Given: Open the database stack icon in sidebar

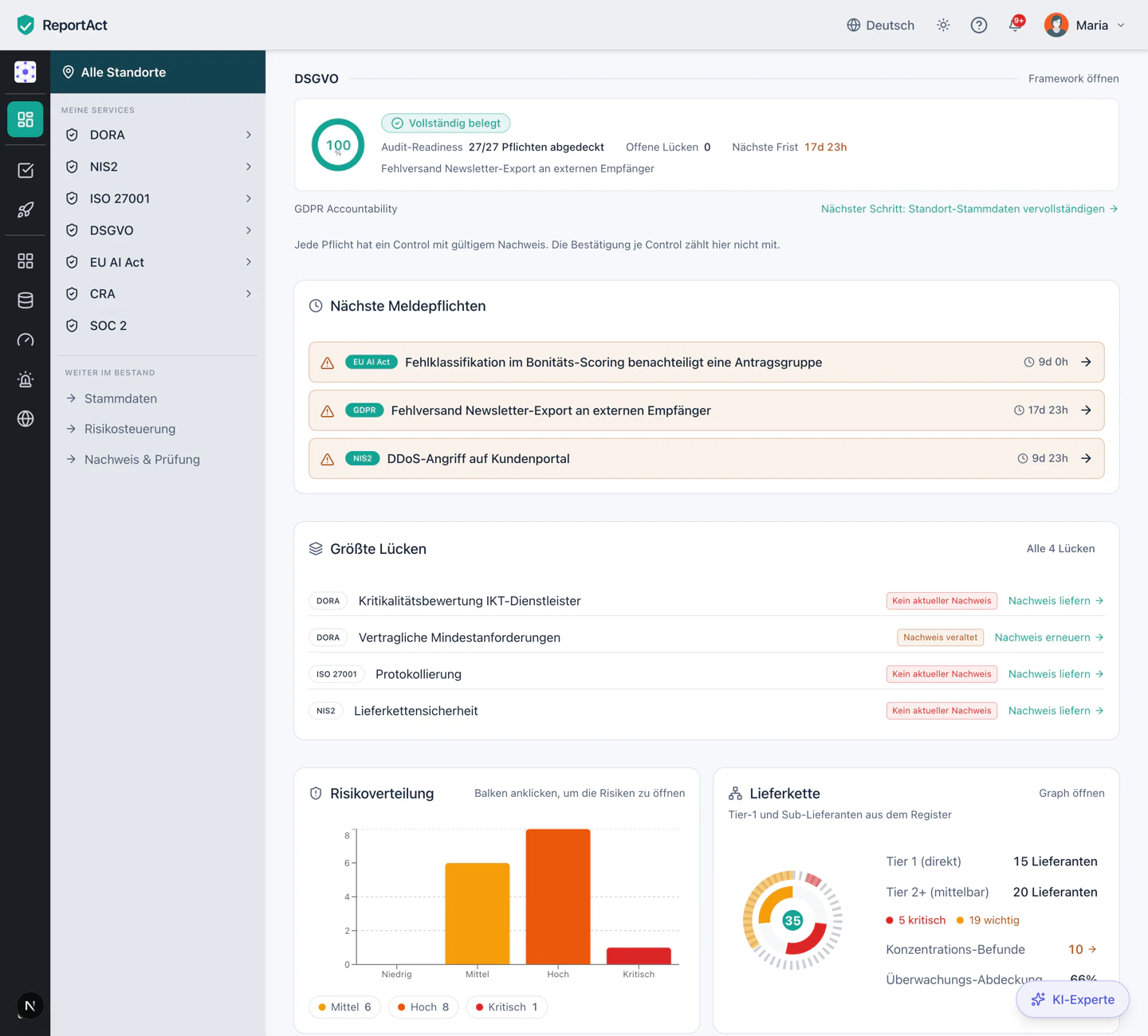Looking at the screenshot, I should coord(25,300).
